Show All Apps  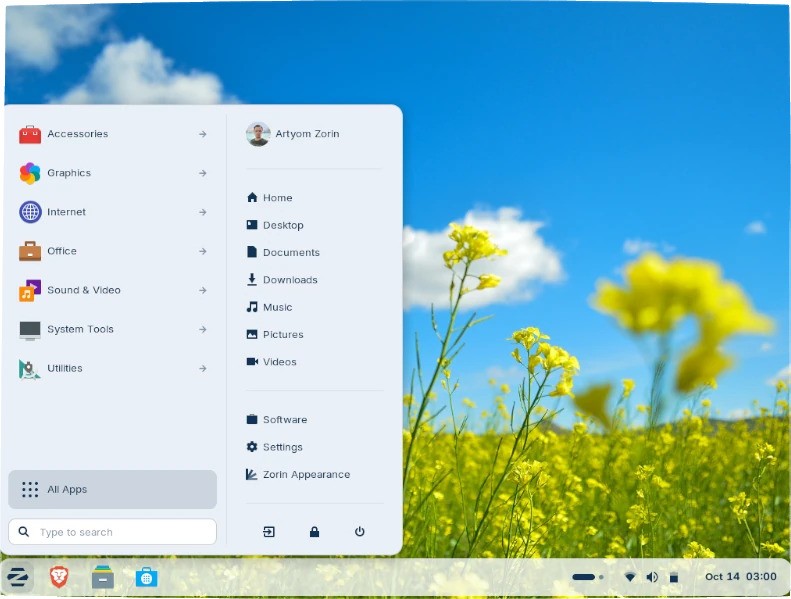[112, 489]
